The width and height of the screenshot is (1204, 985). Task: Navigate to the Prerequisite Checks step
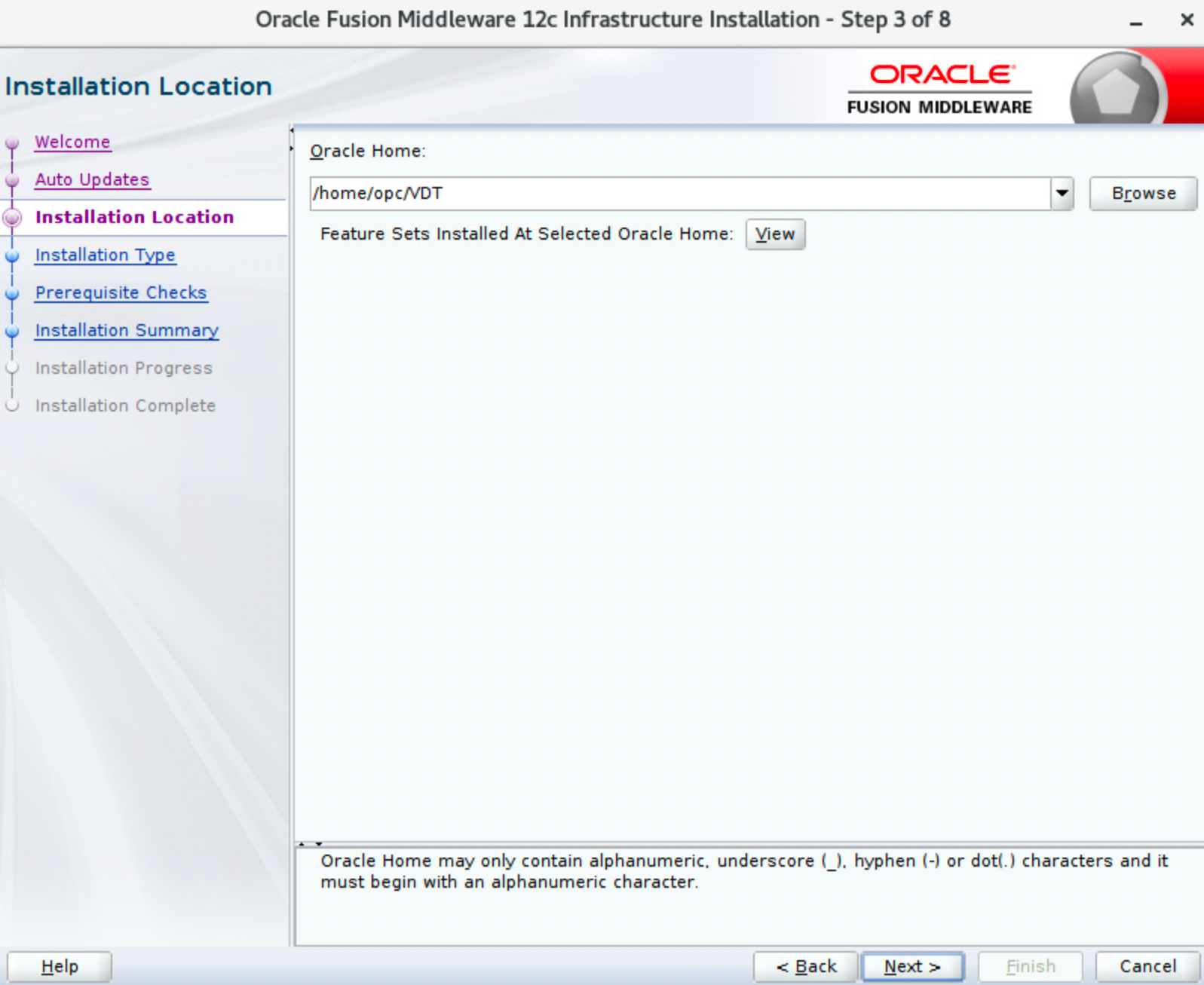coord(121,293)
